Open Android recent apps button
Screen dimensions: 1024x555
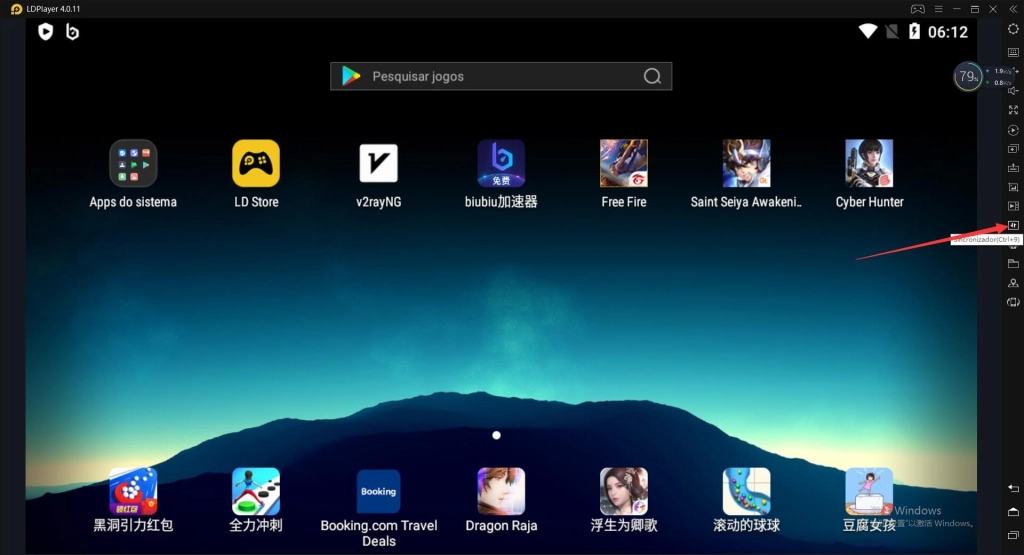tap(1013, 531)
